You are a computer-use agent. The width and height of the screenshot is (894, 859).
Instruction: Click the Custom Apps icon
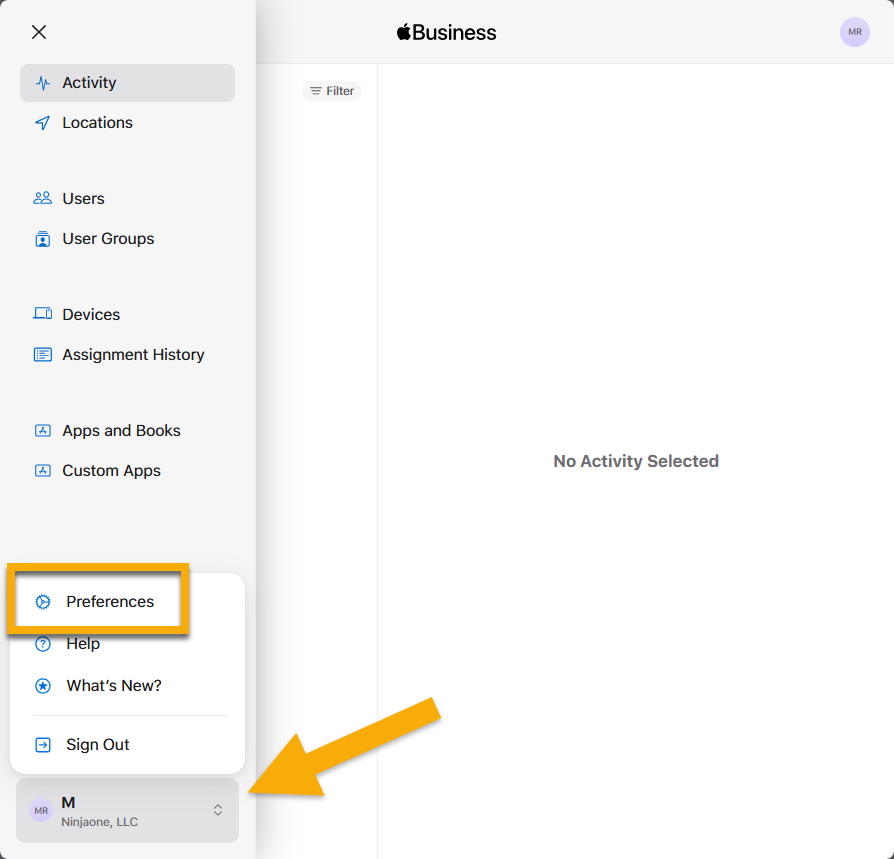tap(42, 471)
